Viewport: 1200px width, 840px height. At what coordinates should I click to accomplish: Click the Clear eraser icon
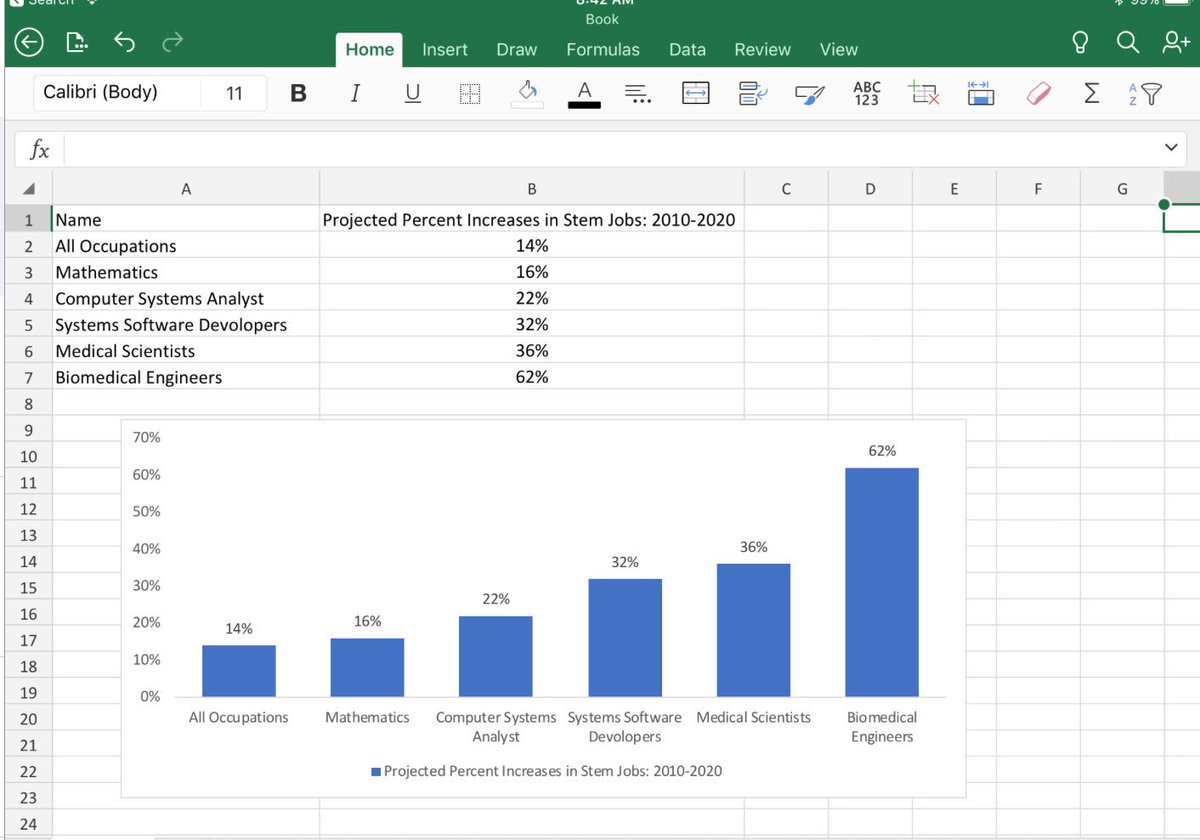pyautogui.click(x=1039, y=94)
